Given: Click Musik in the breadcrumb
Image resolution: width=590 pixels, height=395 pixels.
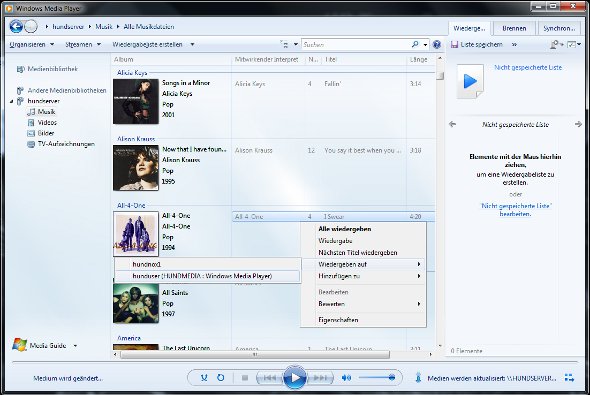Looking at the screenshot, I should [104, 27].
